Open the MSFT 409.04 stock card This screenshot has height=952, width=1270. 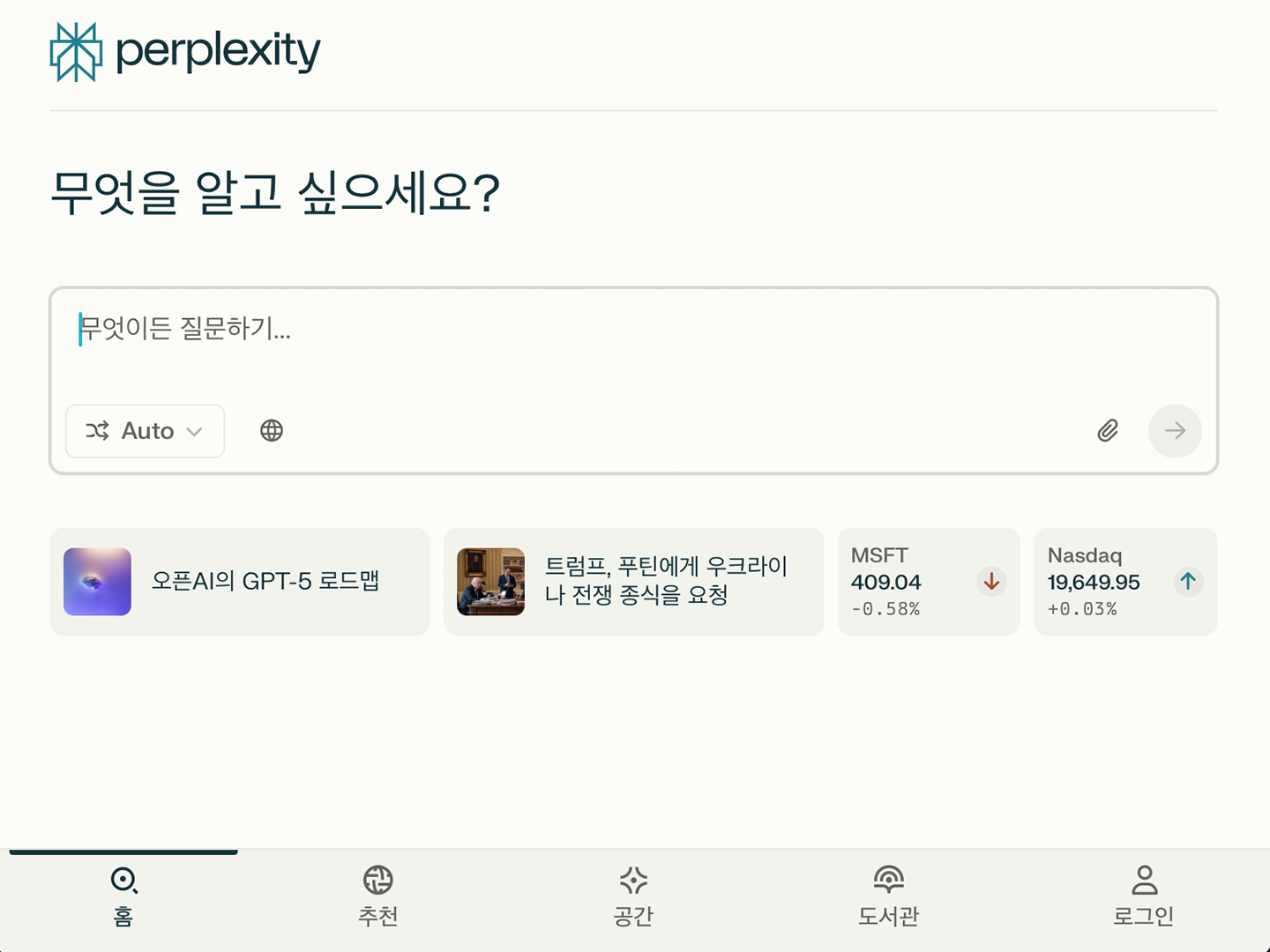click(x=929, y=582)
